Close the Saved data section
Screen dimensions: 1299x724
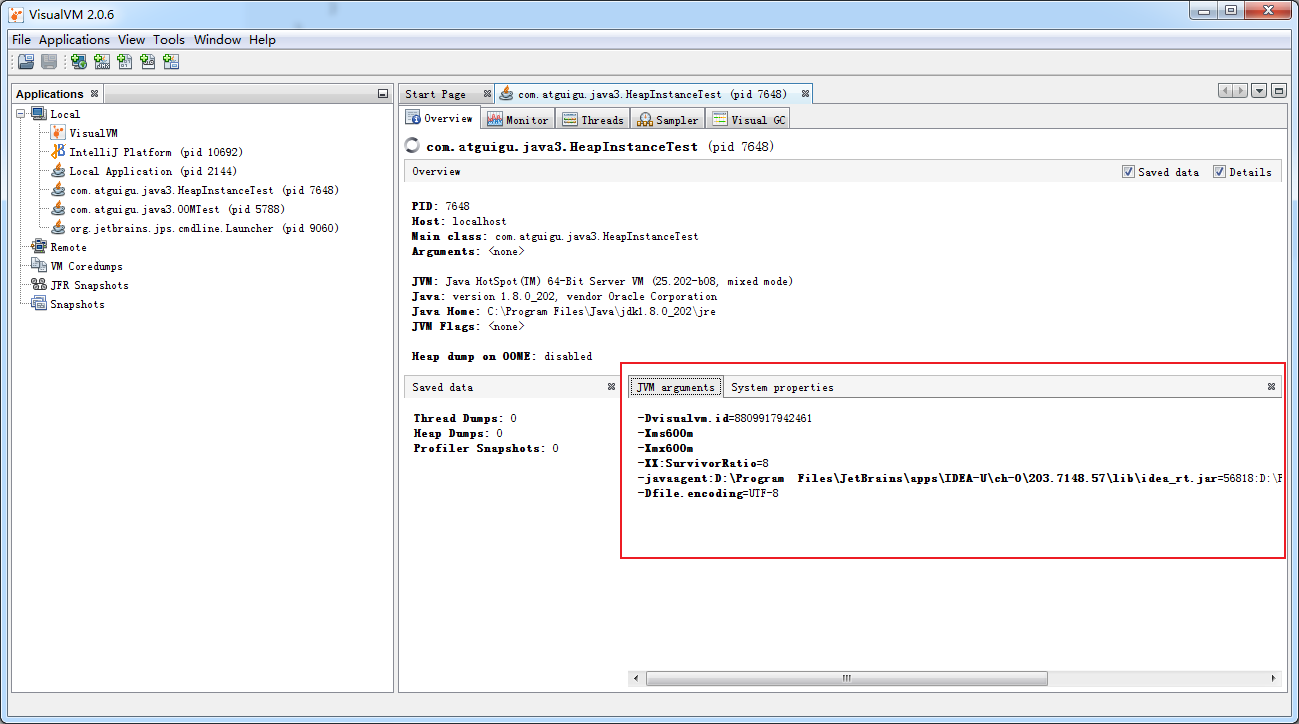coord(611,387)
